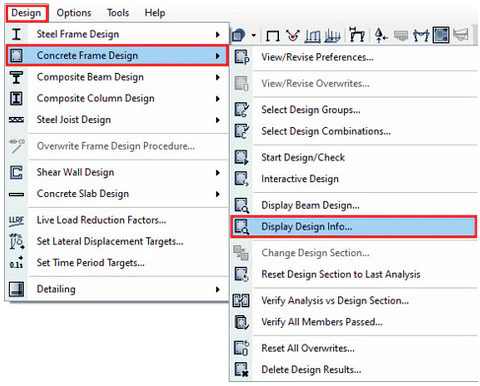Launch Interactive Design
The width and height of the screenshot is (480, 386).
pos(354,179)
